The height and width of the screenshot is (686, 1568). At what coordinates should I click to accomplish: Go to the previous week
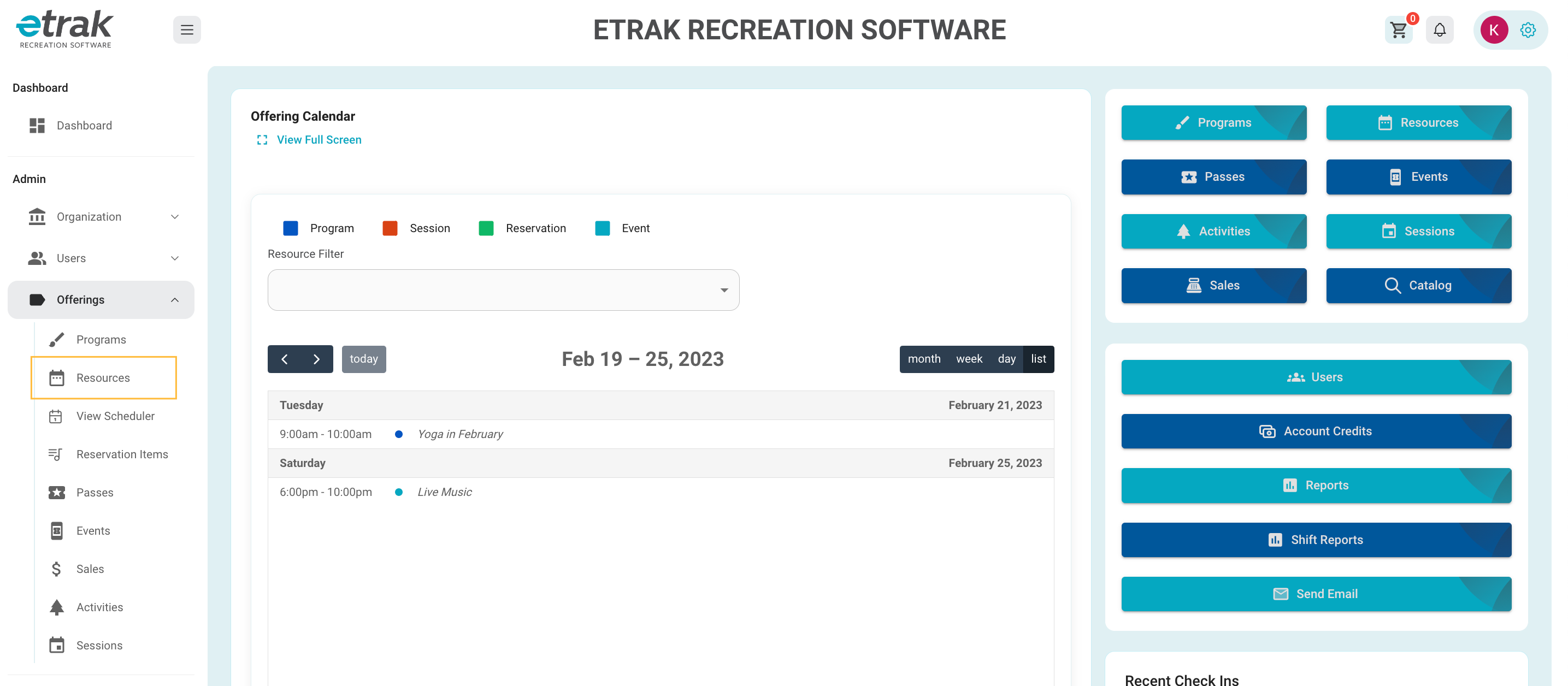[x=284, y=359]
